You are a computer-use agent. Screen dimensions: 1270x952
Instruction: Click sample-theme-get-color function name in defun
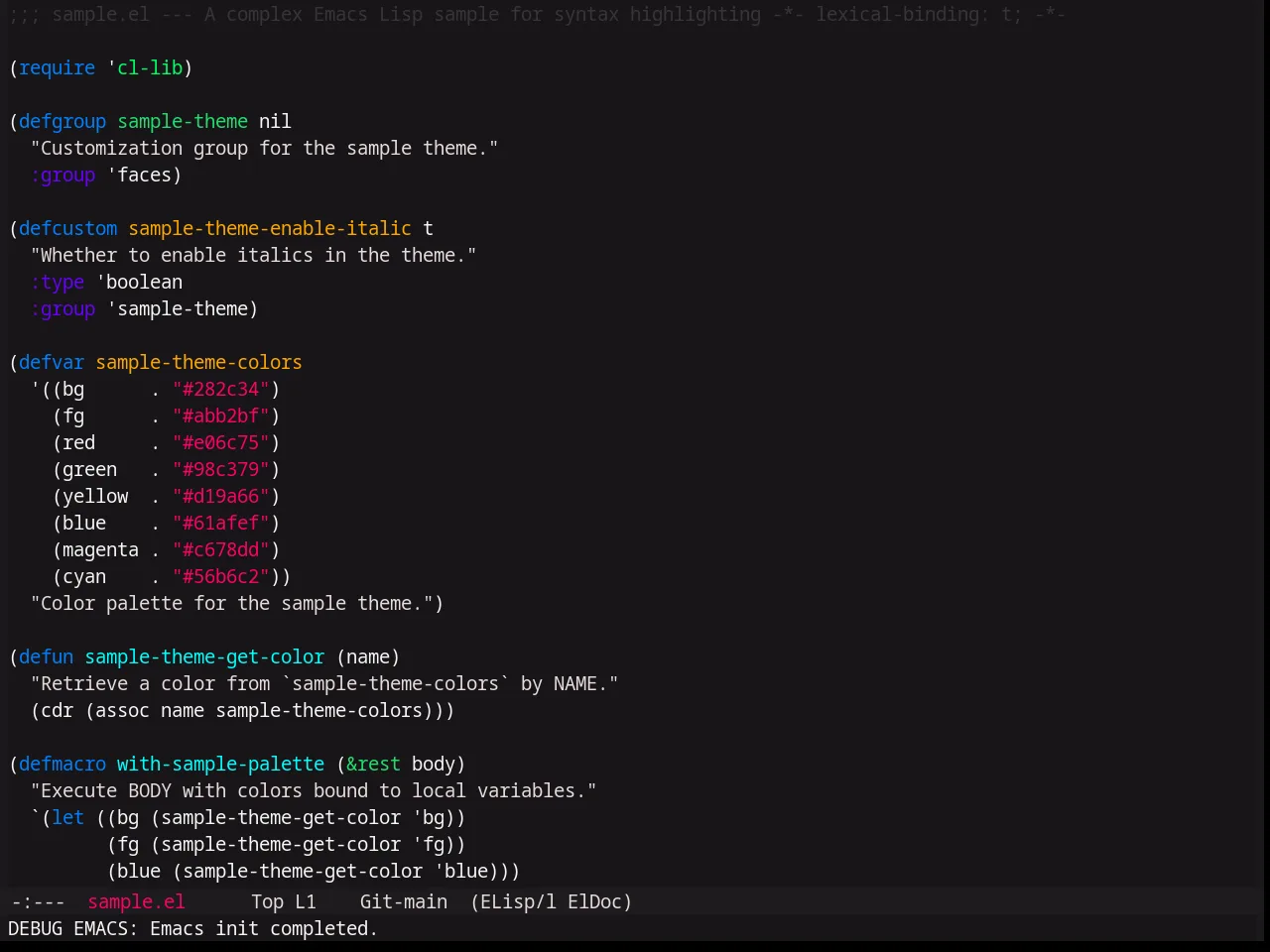point(204,656)
